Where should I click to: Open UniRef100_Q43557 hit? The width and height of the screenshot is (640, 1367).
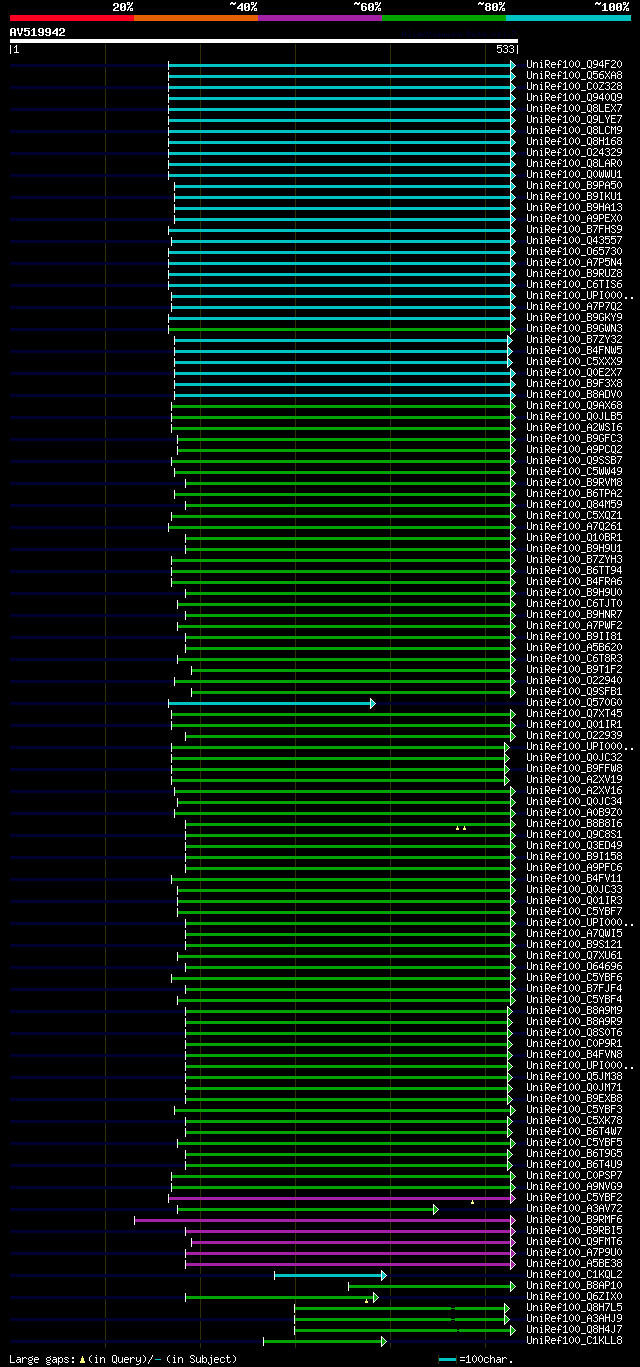[x=574, y=240]
